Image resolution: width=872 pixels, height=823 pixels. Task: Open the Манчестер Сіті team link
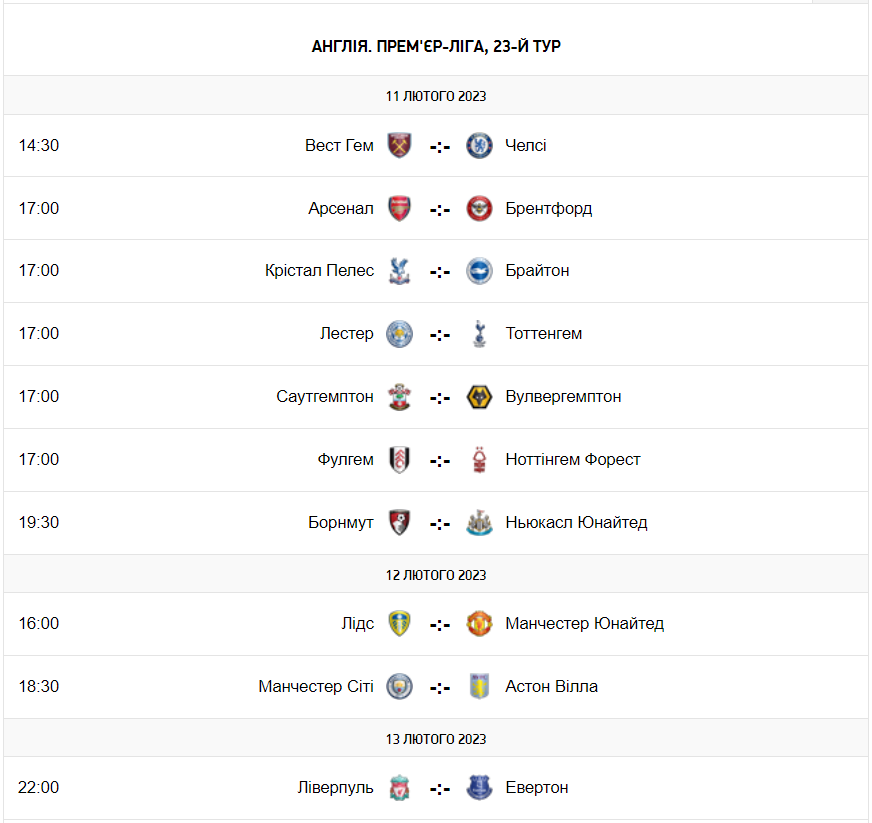tap(316, 687)
